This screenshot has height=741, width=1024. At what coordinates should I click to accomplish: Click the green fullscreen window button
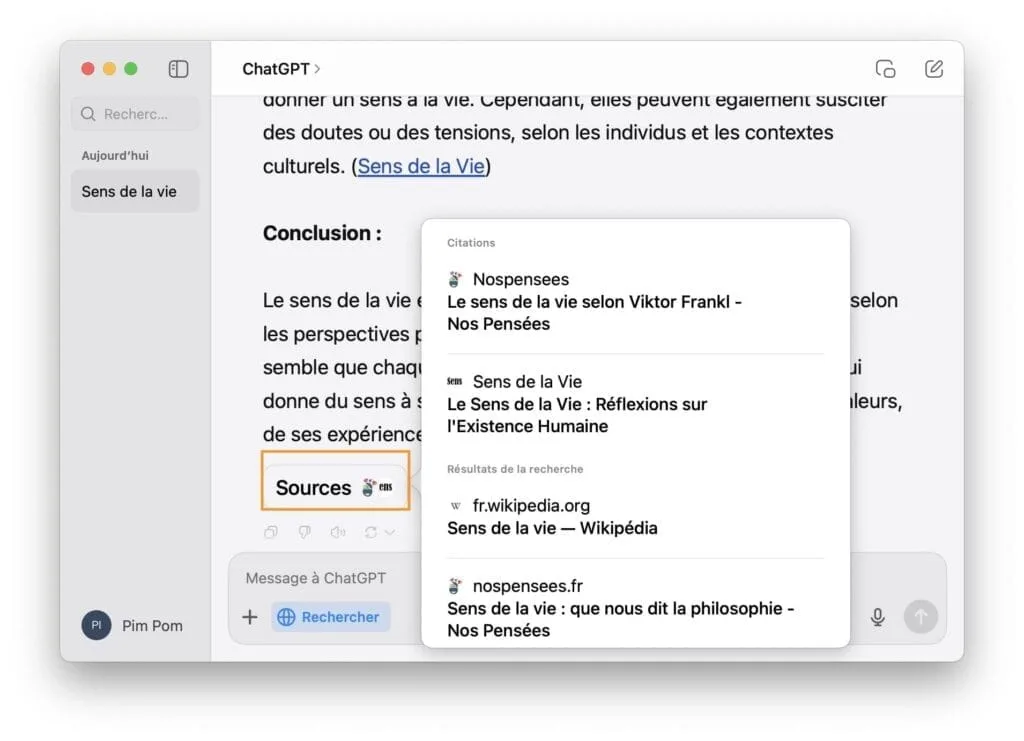click(131, 69)
